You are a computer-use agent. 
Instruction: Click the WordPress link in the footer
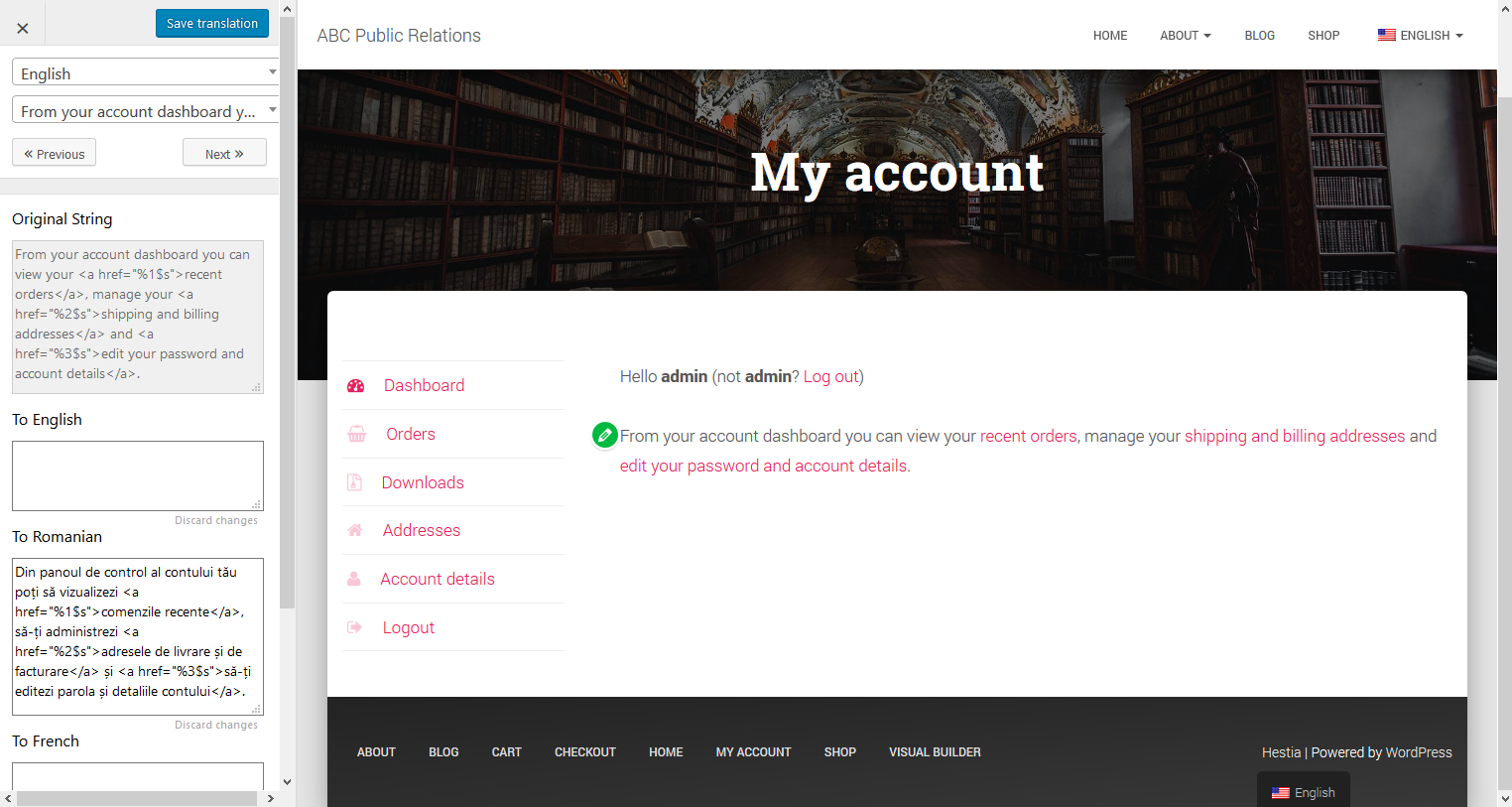(1418, 752)
